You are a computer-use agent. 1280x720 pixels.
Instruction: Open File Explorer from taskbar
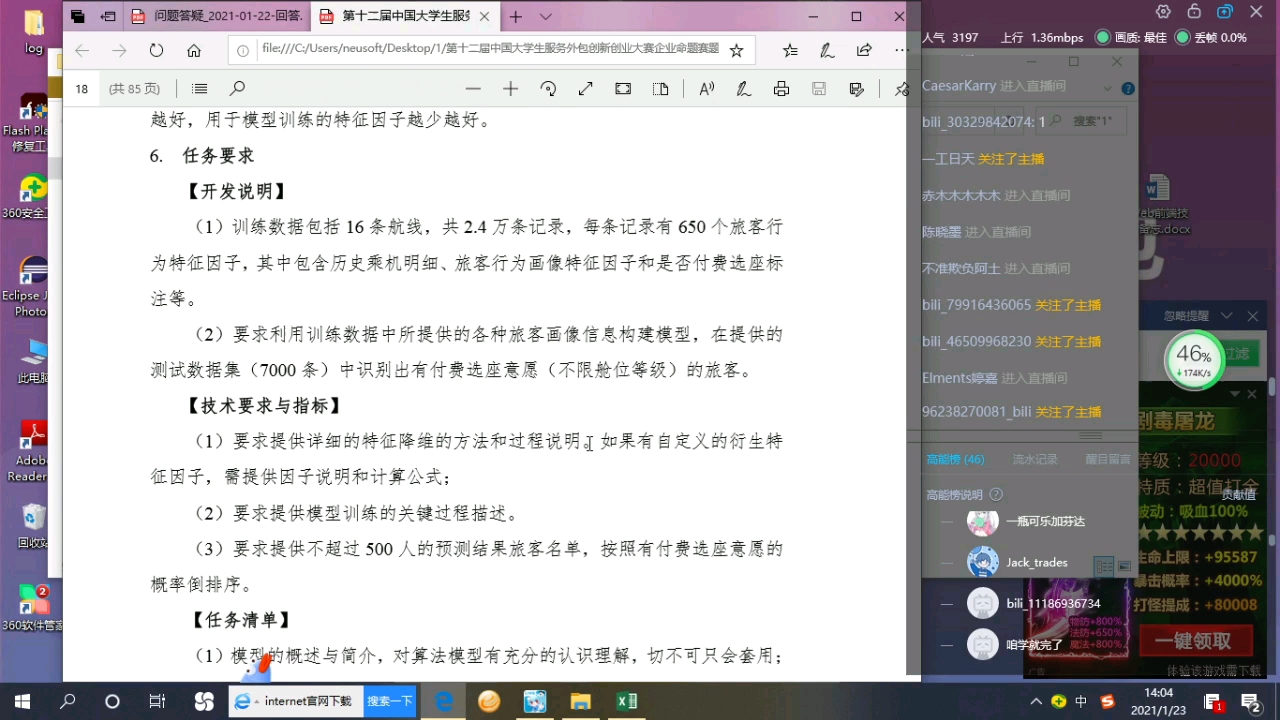(x=581, y=702)
